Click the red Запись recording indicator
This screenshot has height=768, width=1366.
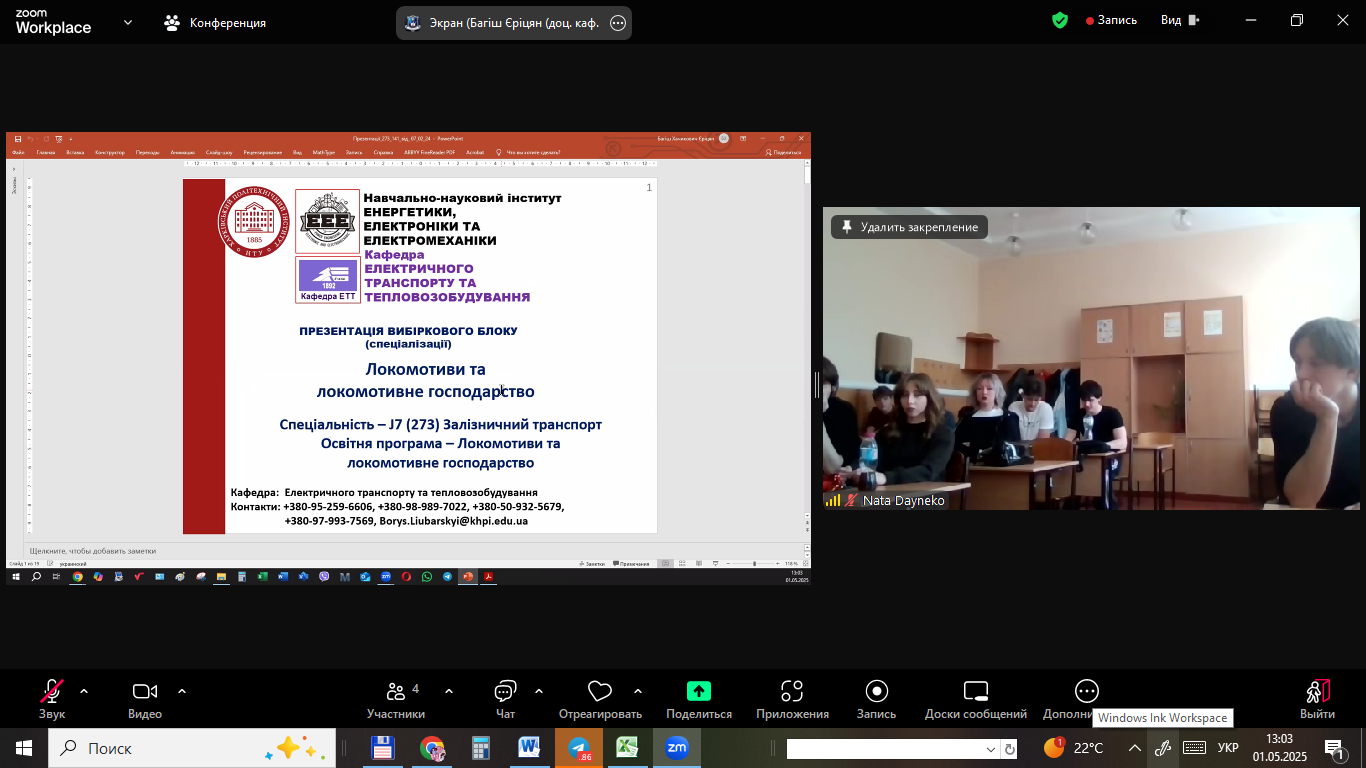click(1111, 20)
